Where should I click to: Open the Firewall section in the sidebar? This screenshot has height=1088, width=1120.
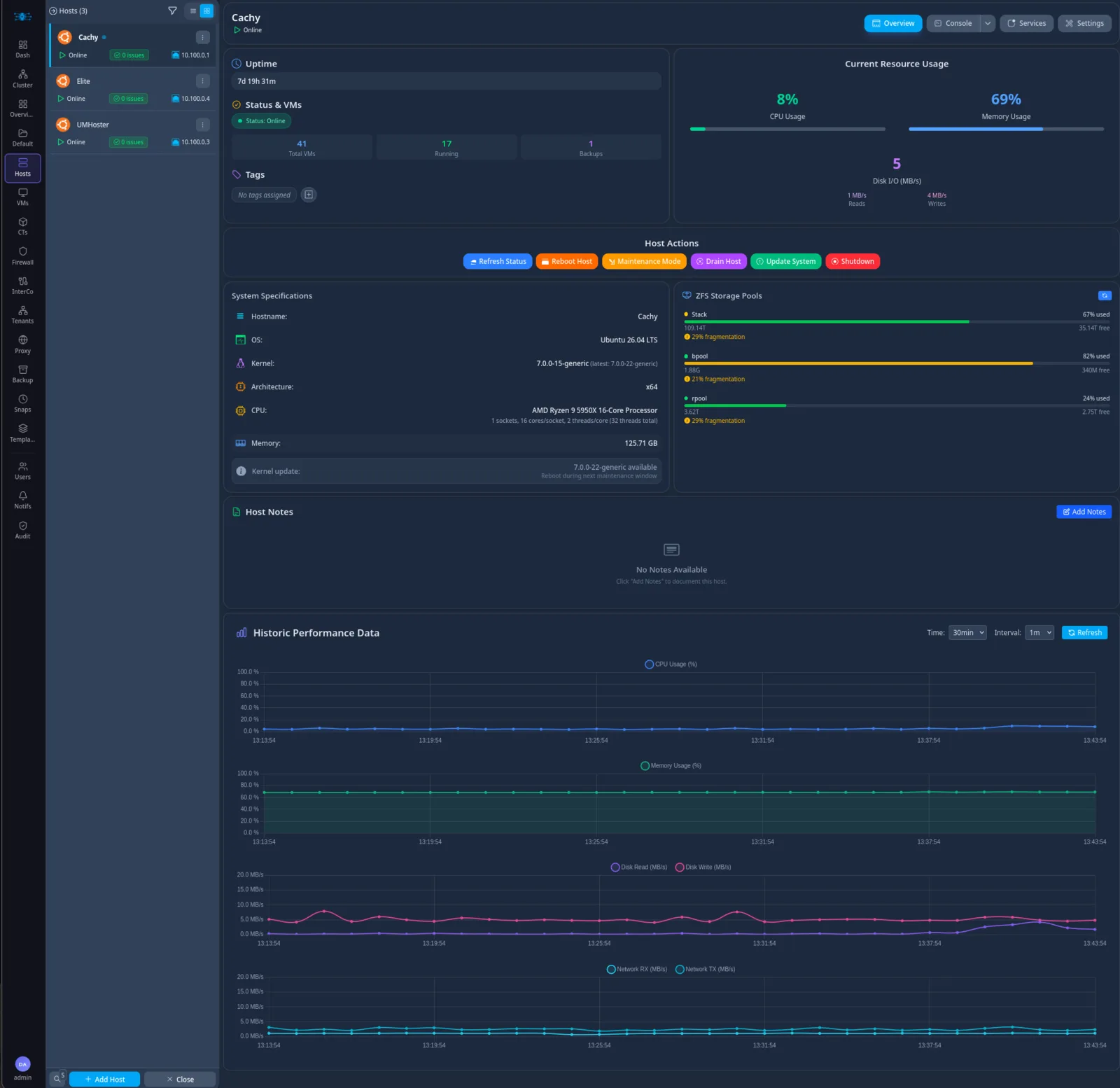[22, 256]
